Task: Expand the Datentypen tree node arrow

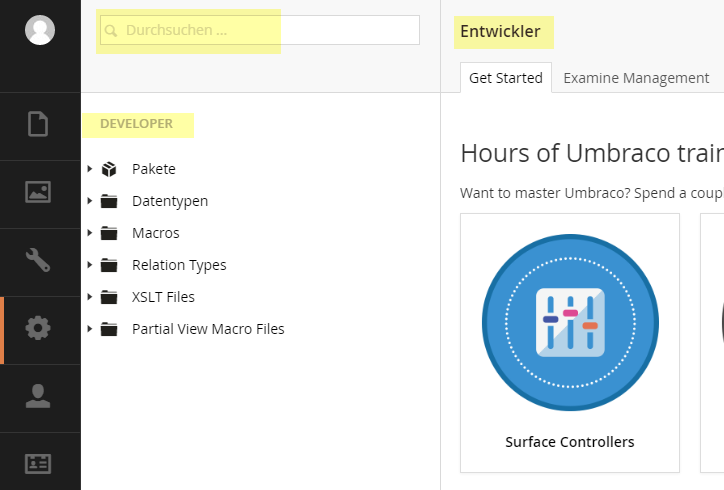Action: (x=90, y=201)
